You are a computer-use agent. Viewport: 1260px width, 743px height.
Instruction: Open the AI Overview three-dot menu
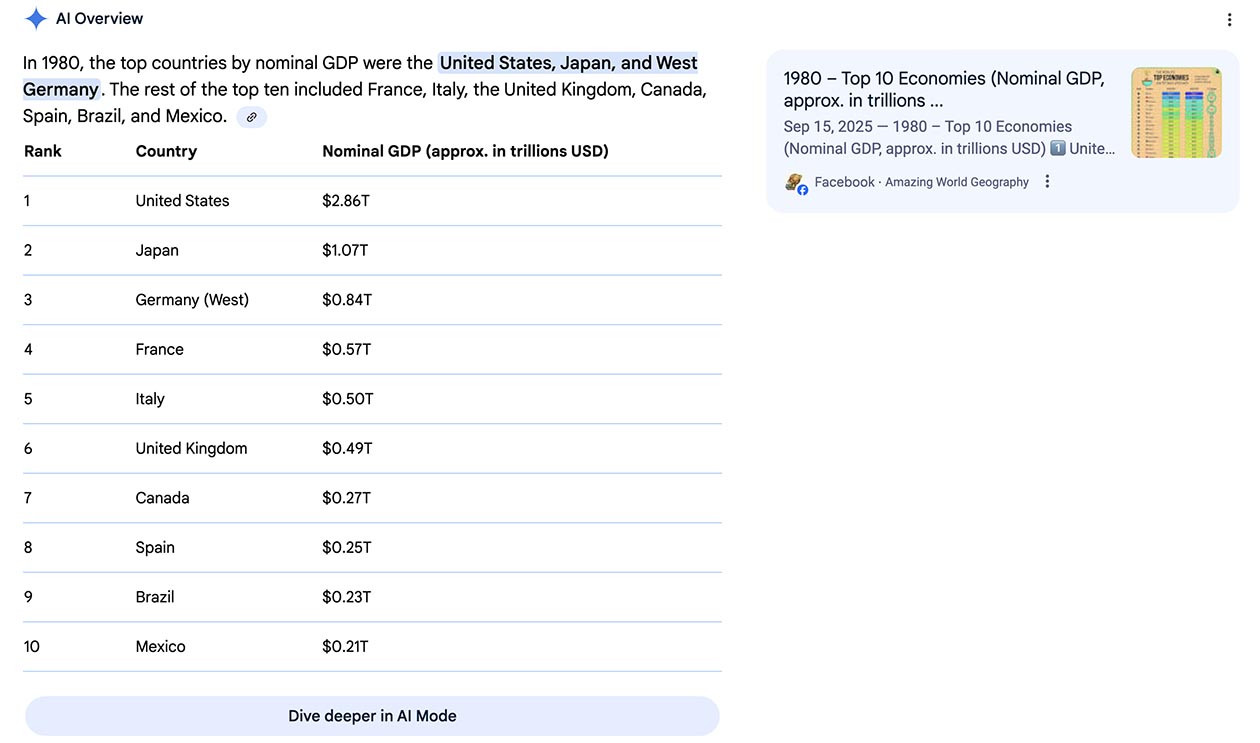point(1229,20)
